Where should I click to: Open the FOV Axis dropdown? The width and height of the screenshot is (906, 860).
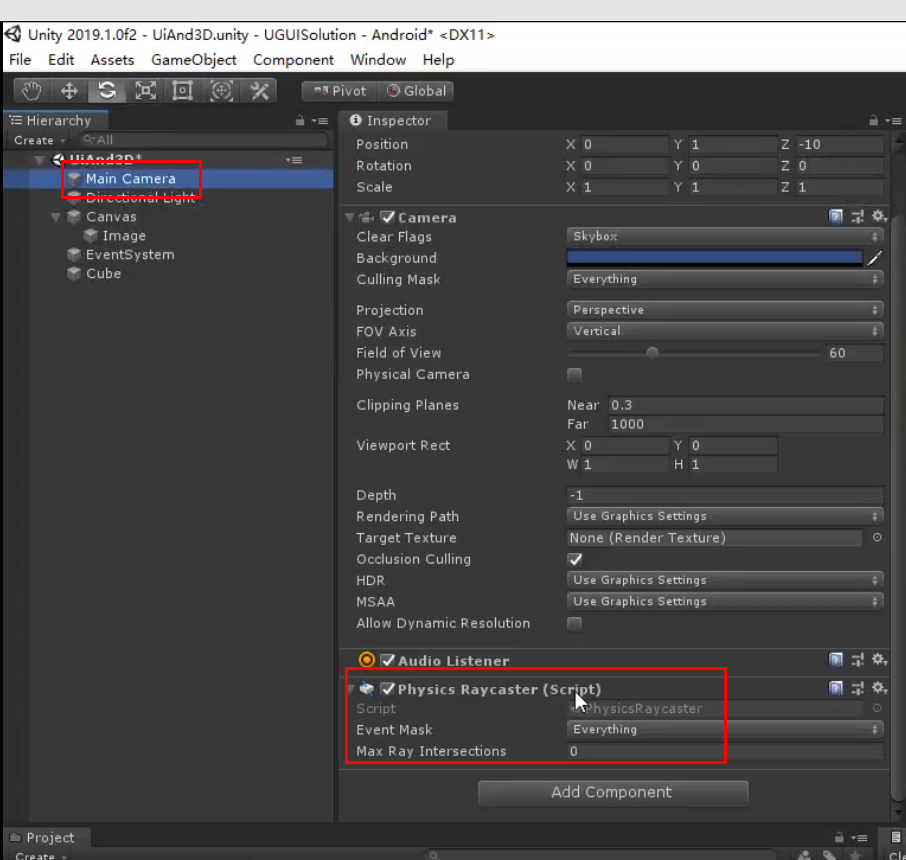point(725,331)
